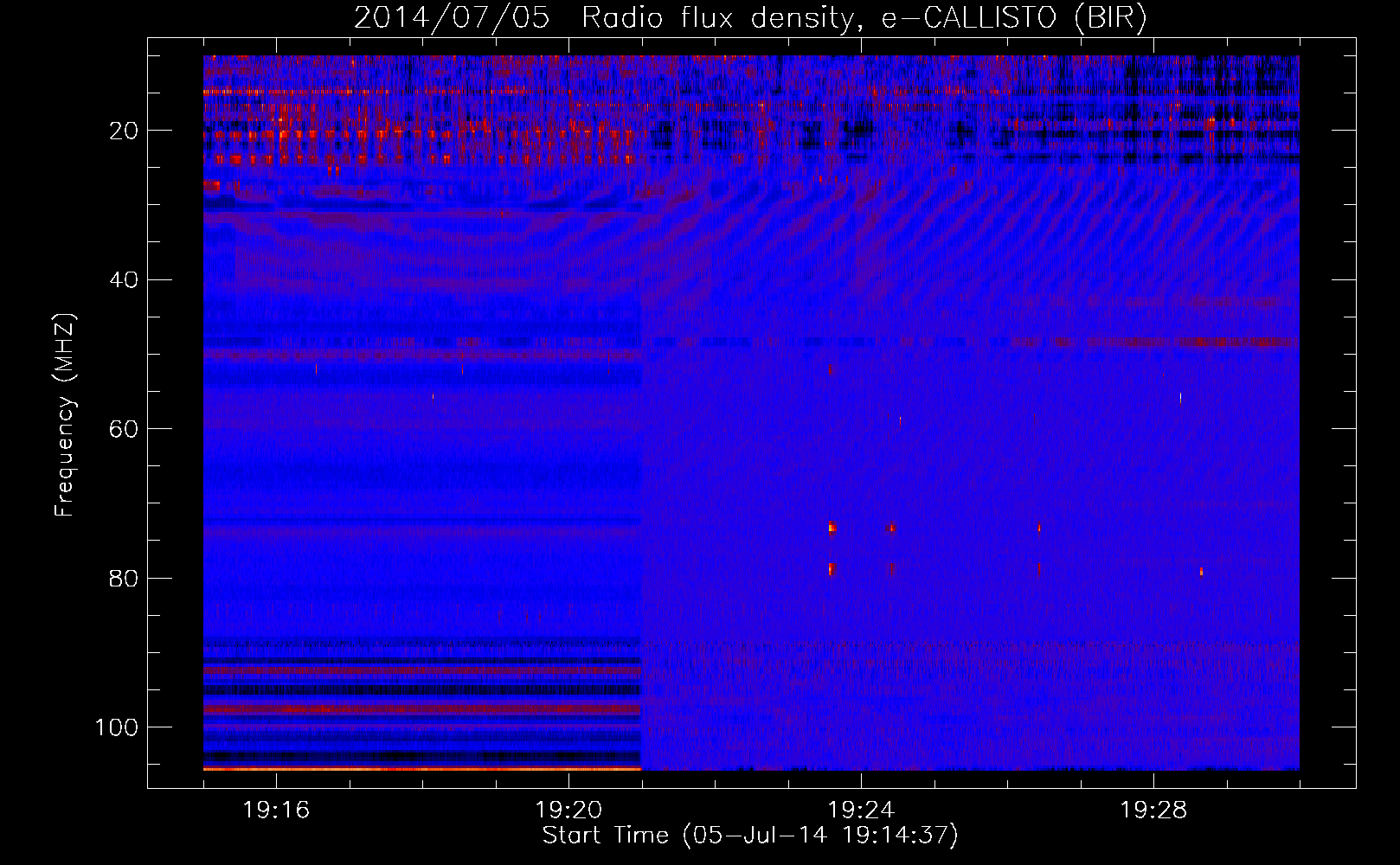Screen dimensions: 1400x865
Task: Click the 19:24 time tick label
Action: coord(861,811)
